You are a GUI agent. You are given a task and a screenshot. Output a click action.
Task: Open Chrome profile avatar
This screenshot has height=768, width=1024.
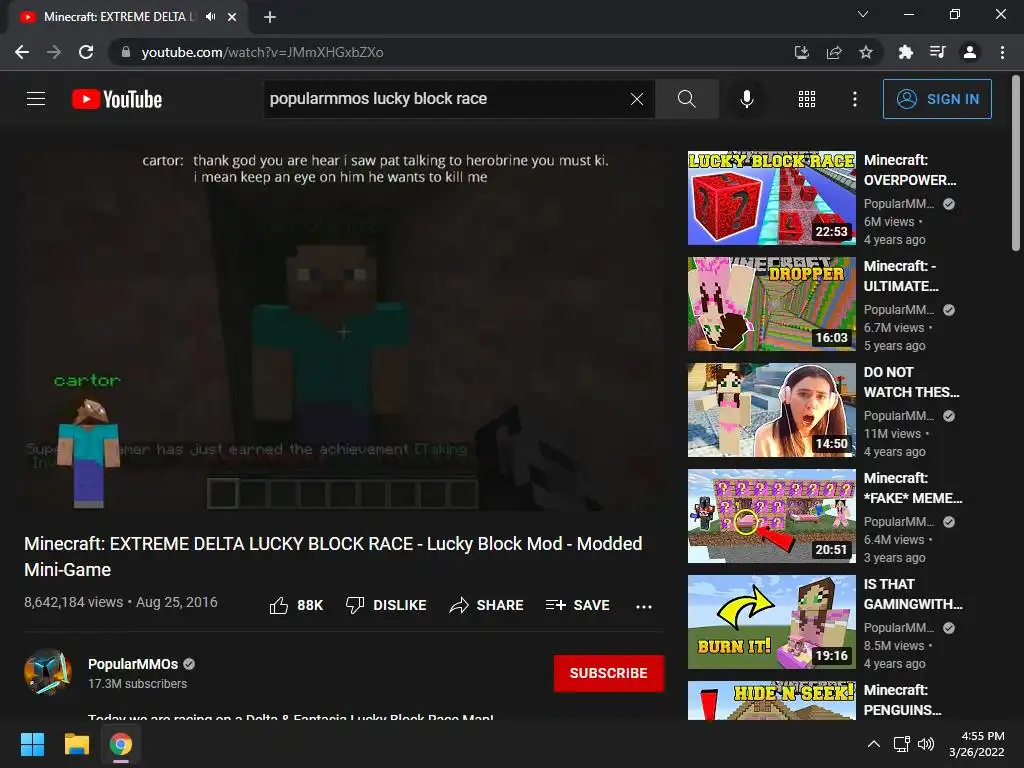click(970, 52)
